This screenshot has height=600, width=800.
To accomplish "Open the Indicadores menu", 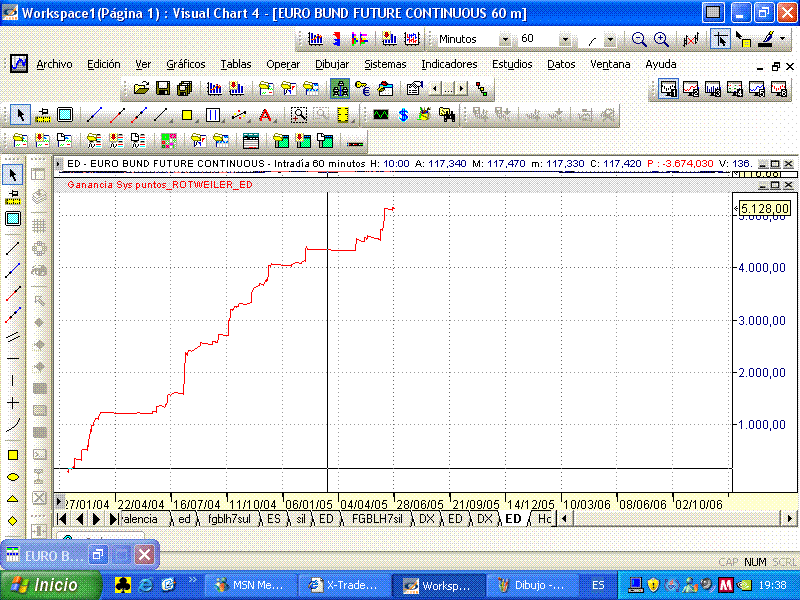I will pos(449,64).
